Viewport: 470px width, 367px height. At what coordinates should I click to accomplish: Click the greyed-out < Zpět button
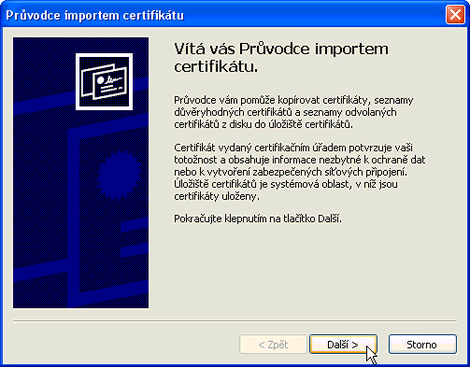click(x=273, y=344)
